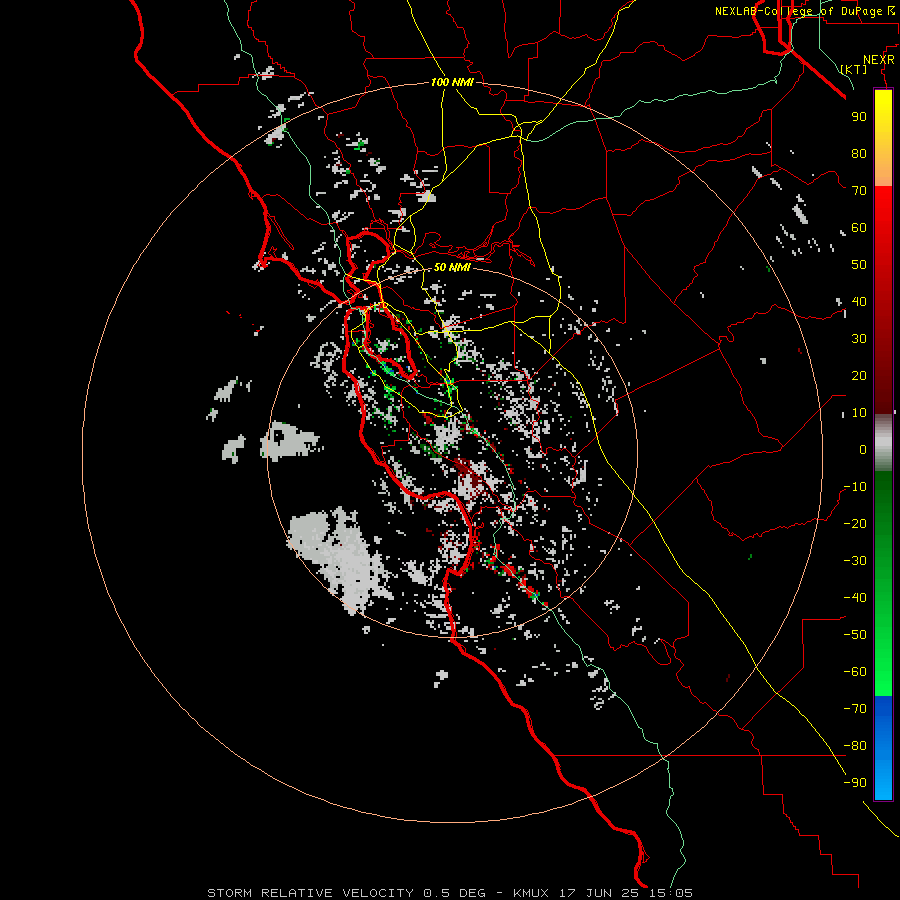Click the 30 value on velocity legend
The width and height of the screenshot is (900, 900).
[x=859, y=339]
